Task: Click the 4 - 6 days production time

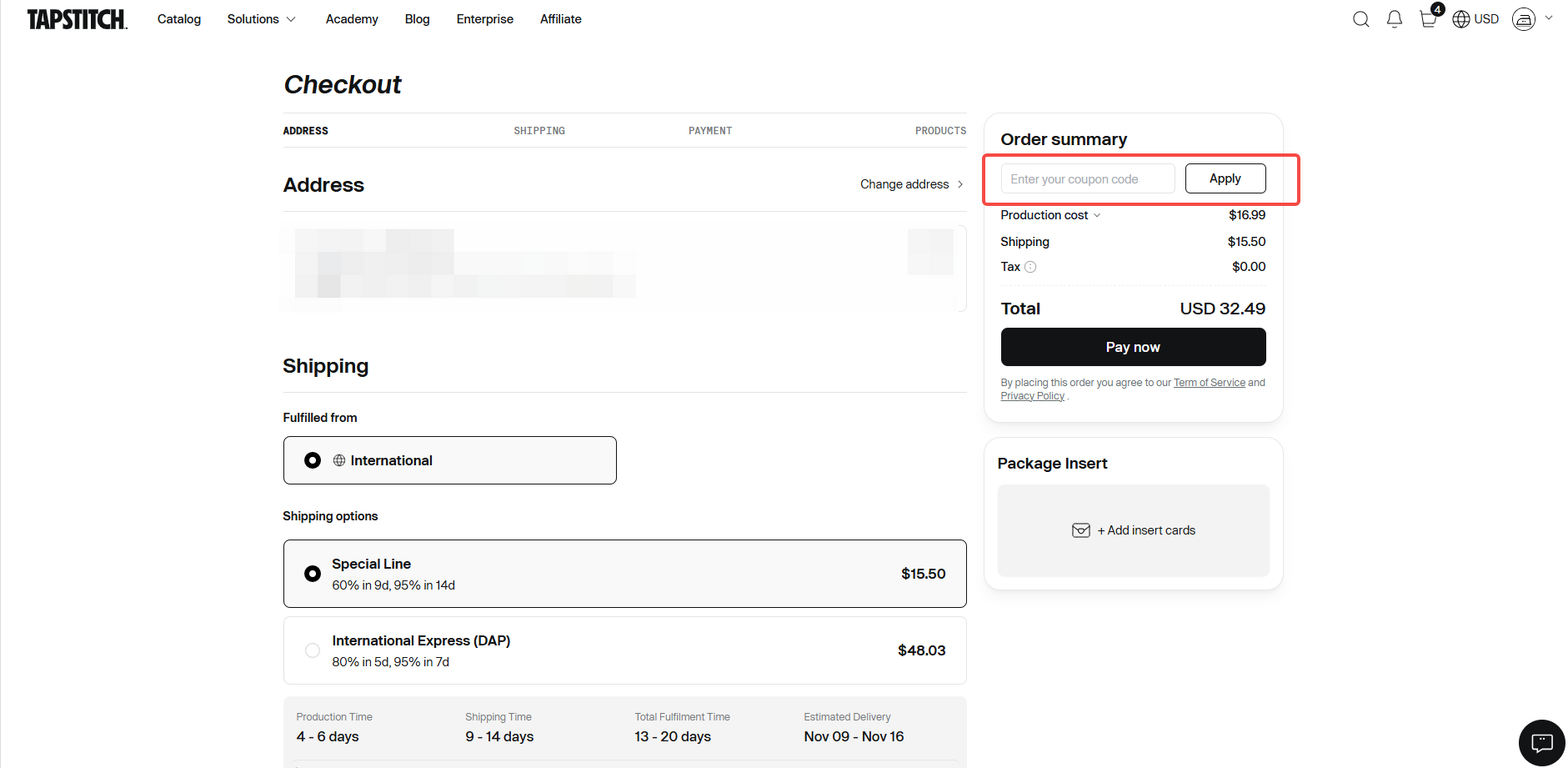Action: pos(328,736)
